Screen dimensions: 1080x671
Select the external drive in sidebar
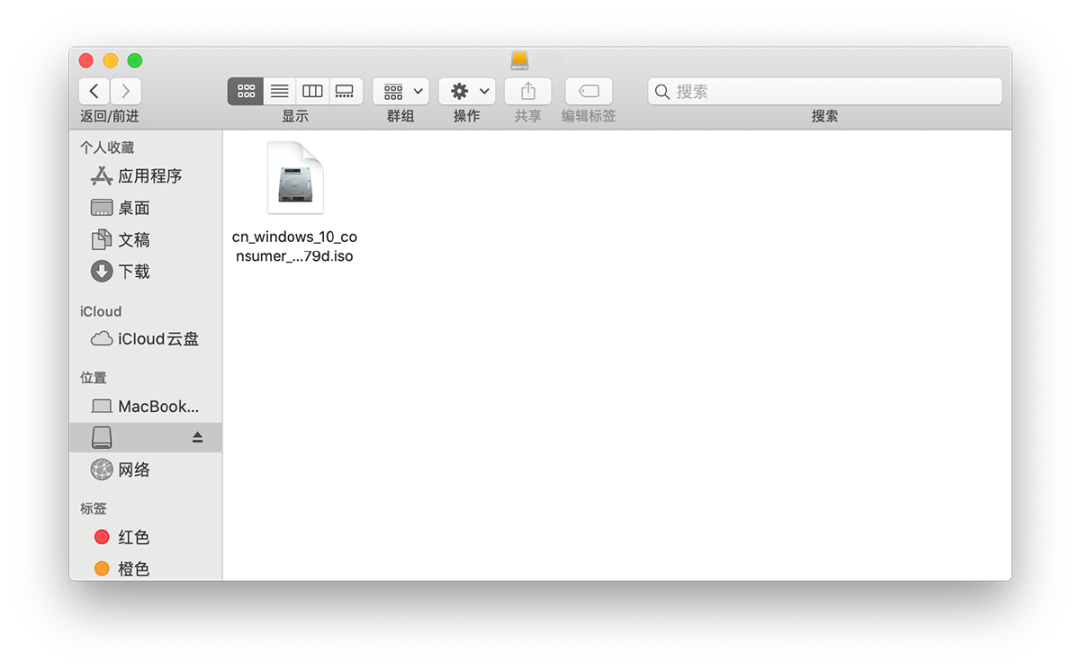(x=145, y=437)
